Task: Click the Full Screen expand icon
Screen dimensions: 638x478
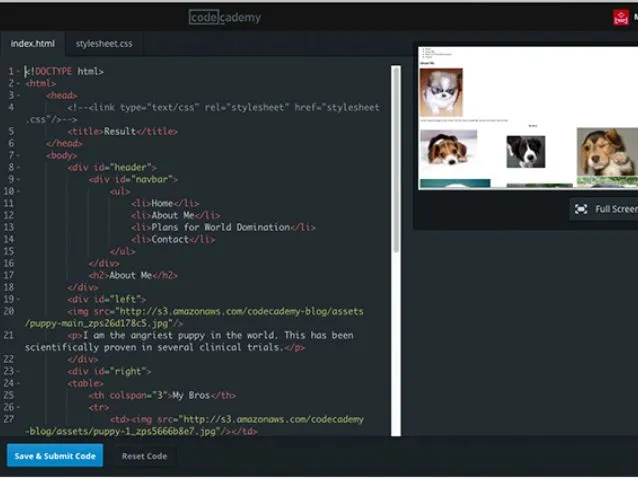Action: pyautogui.click(x=581, y=209)
